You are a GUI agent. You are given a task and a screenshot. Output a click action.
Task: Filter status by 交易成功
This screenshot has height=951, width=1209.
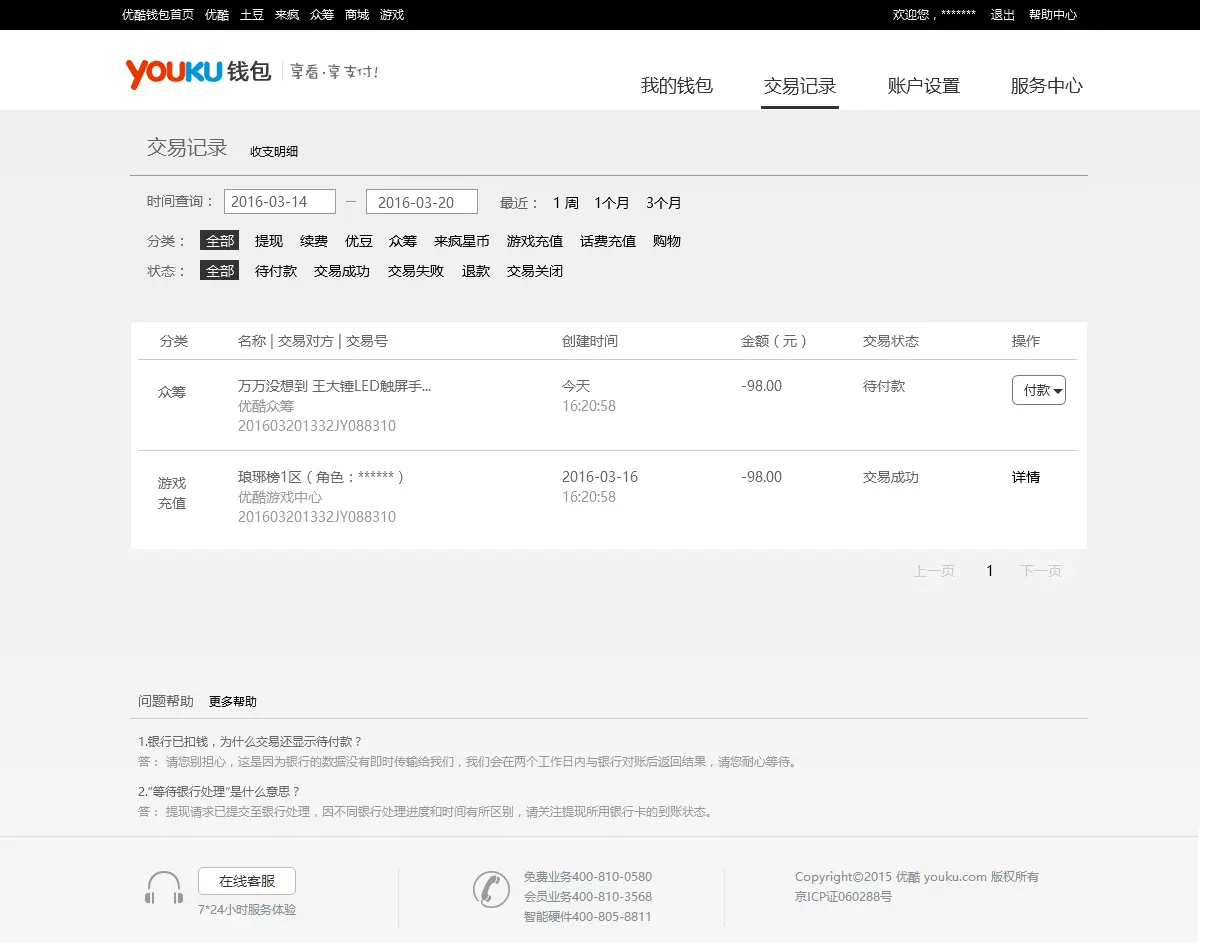[342, 271]
